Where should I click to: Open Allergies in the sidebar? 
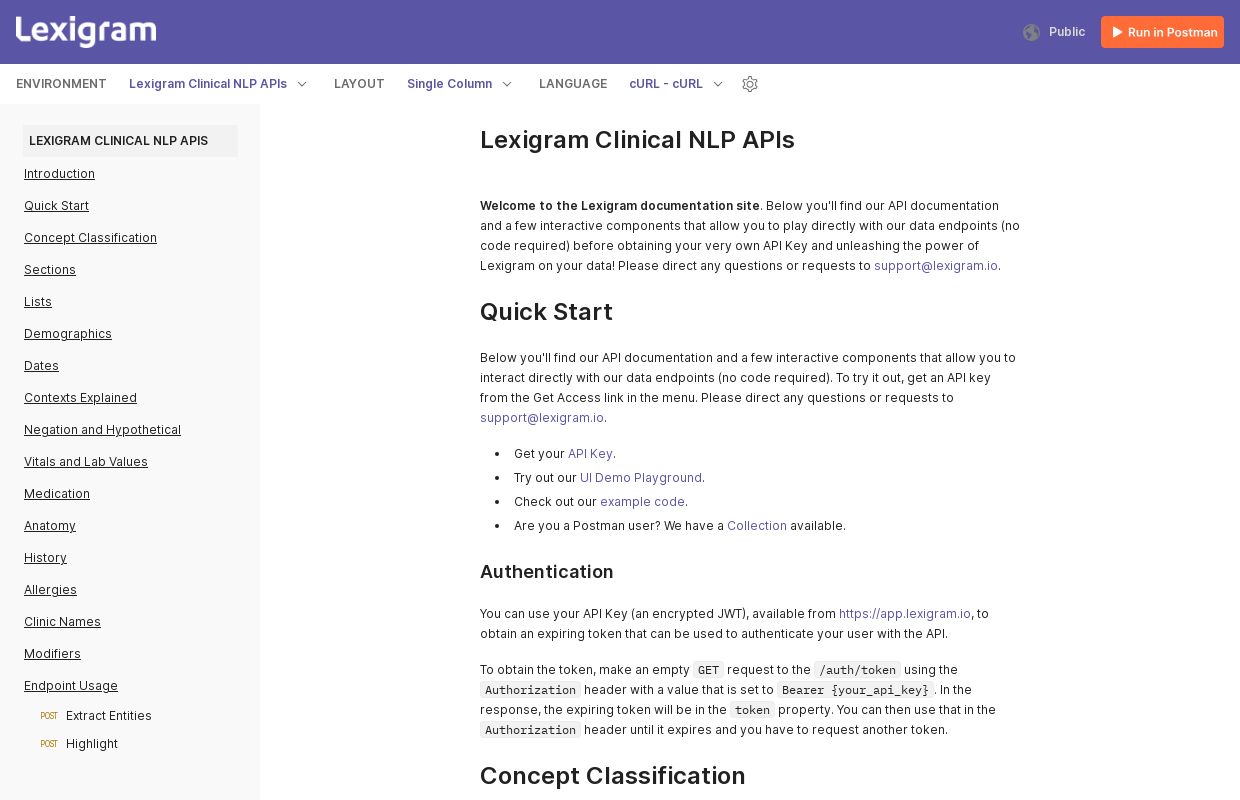[x=50, y=590]
